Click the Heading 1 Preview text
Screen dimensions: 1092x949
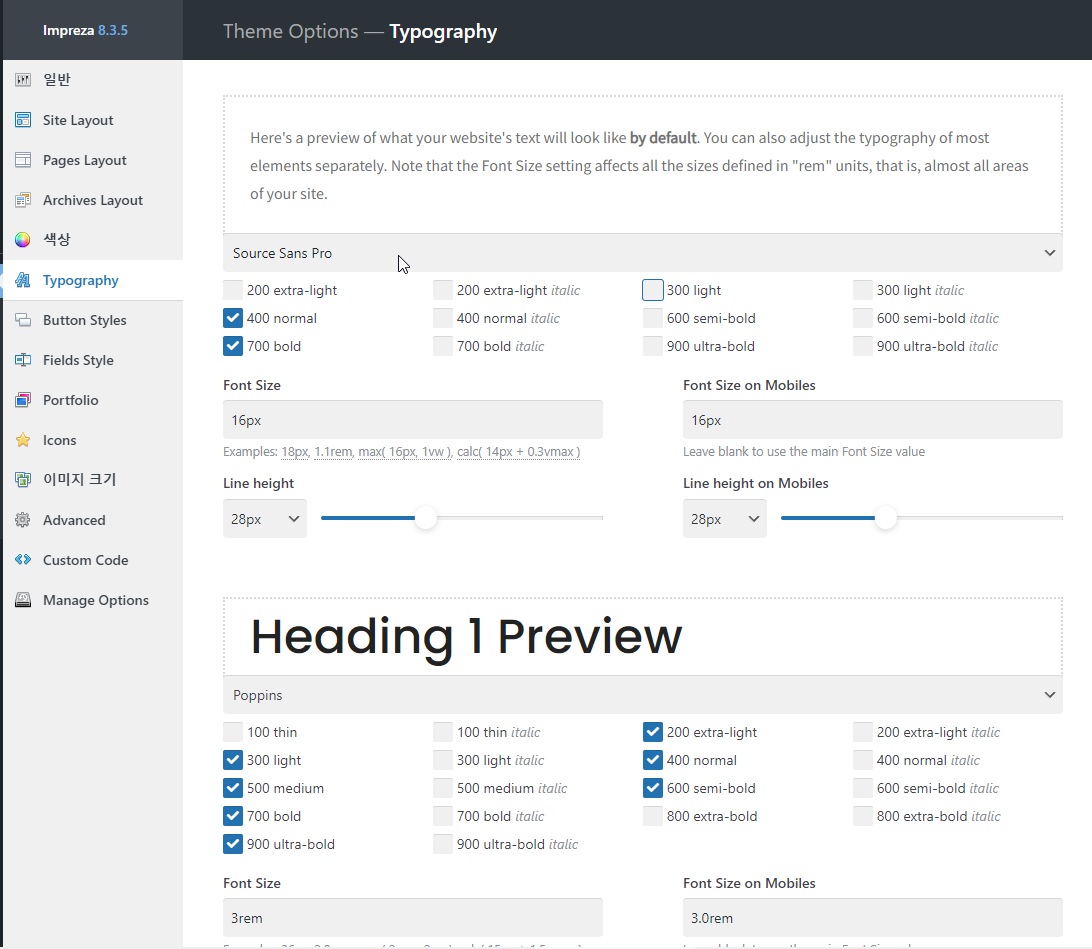(x=466, y=636)
